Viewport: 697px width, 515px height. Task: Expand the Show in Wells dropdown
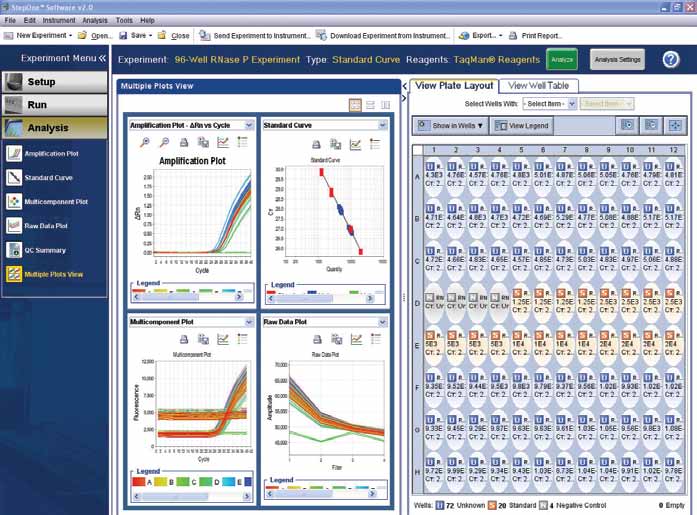457,126
